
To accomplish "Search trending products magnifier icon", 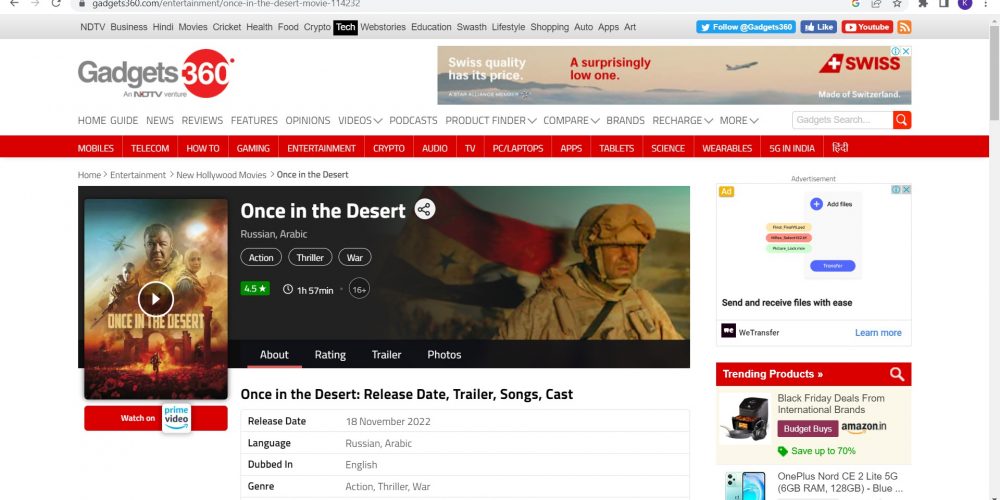I will pyautogui.click(x=897, y=374).
